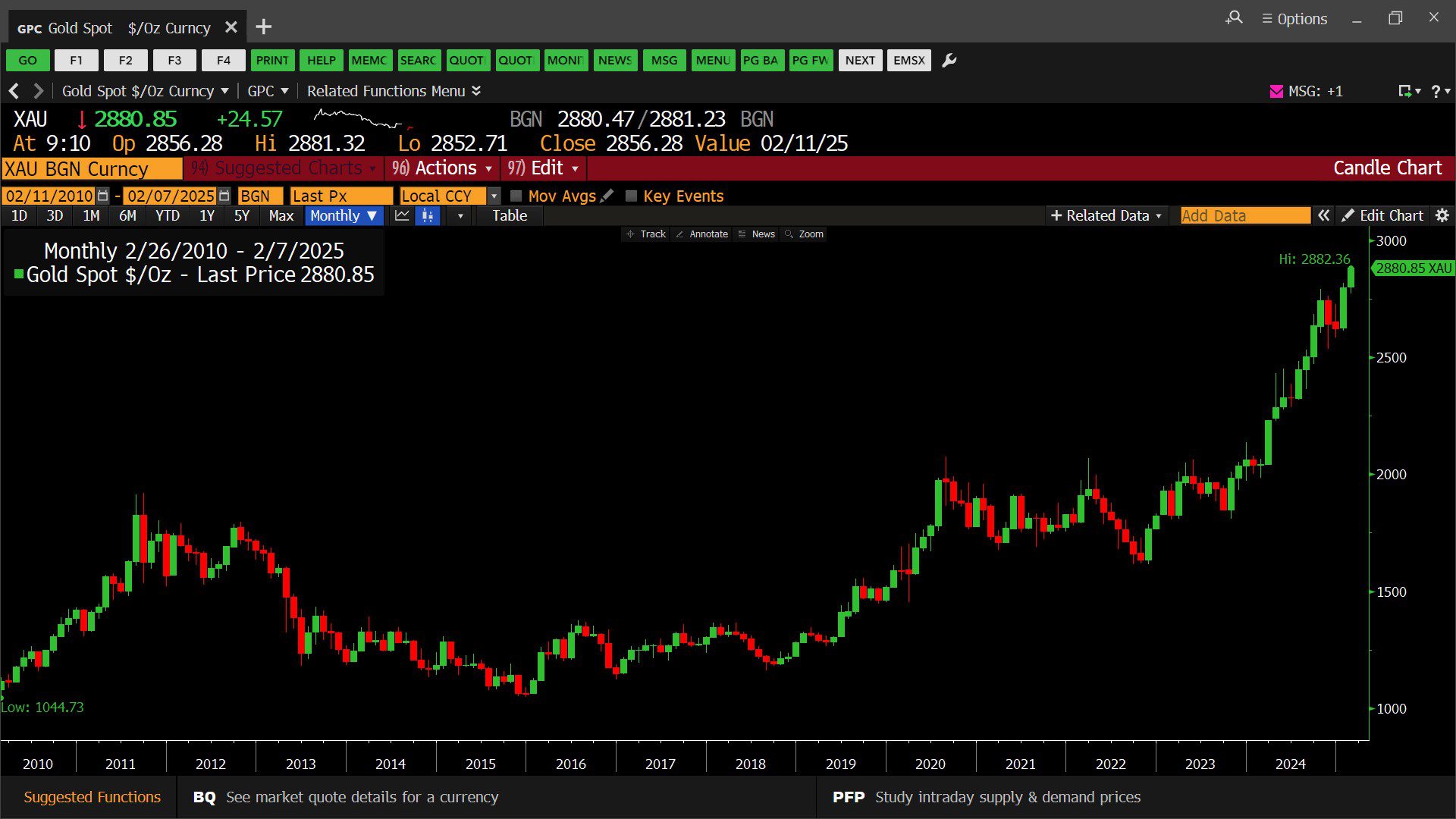This screenshot has width=1456, height=819.
Task: Click the Edit Chart button
Action: (x=1382, y=216)
